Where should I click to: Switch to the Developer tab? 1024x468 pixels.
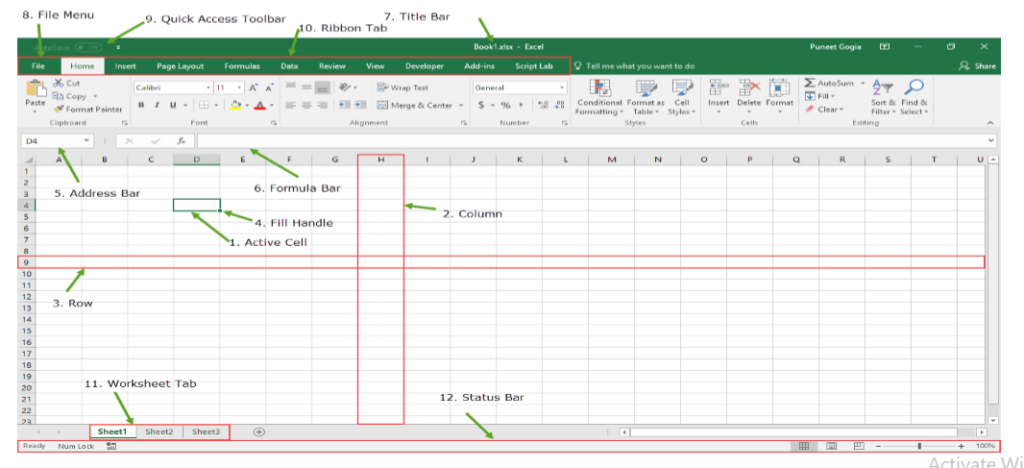(424, 66)
